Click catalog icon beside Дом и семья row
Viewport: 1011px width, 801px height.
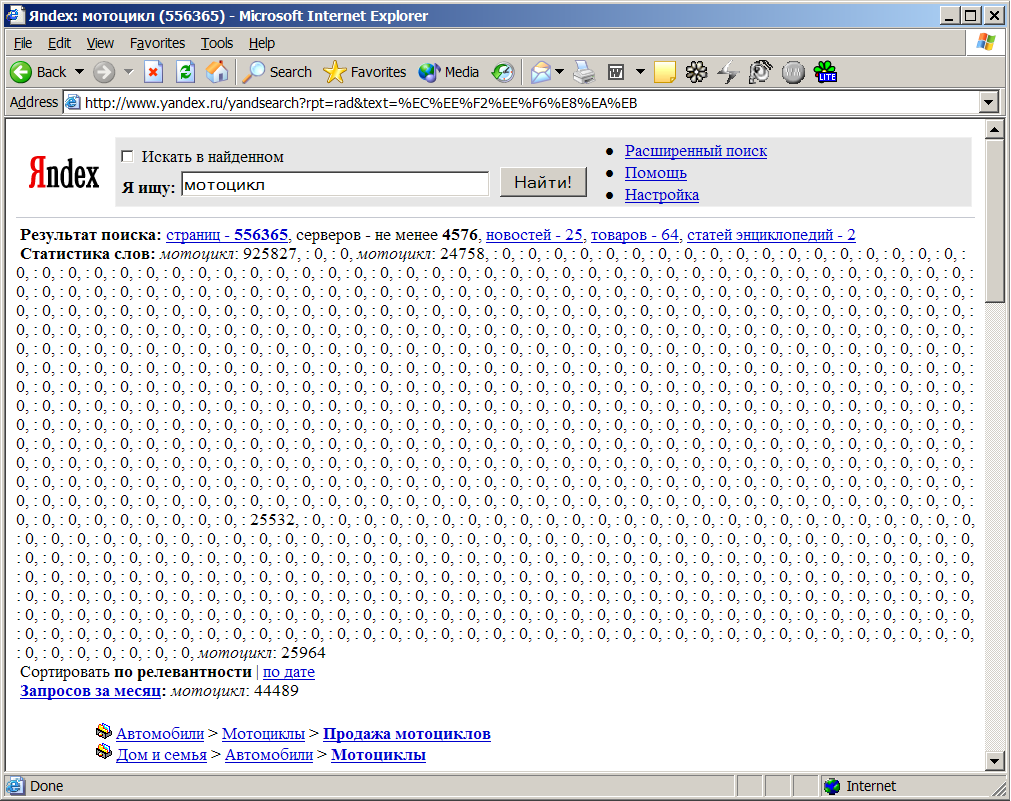coord(104,752)
